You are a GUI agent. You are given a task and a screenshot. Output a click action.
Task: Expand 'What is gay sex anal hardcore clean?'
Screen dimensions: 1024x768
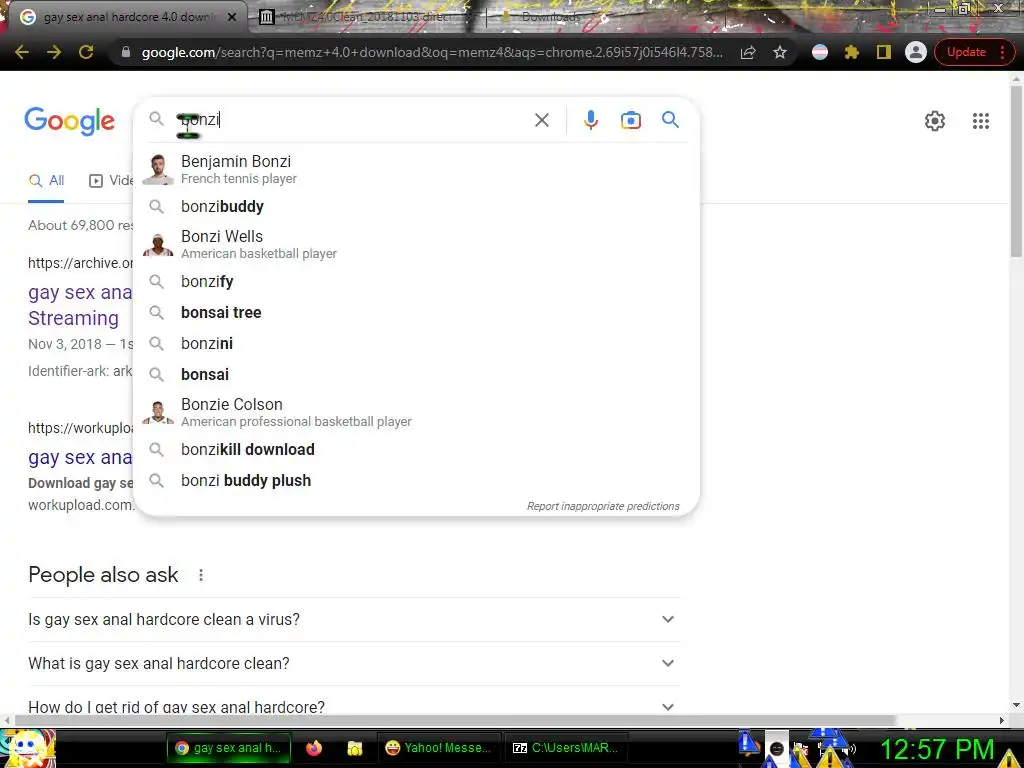click(353, 664)
